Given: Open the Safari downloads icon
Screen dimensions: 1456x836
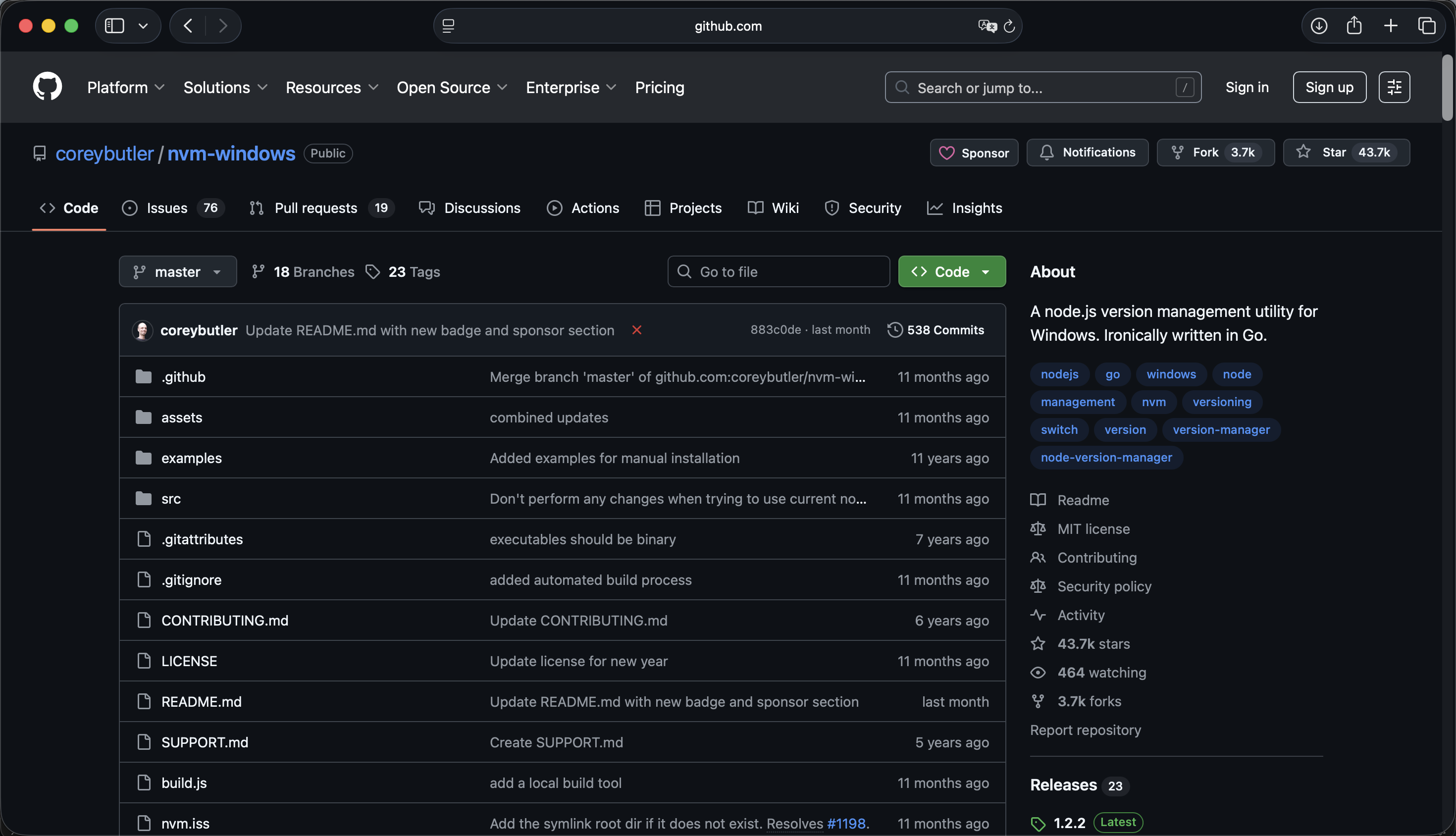Looking at the screenshot, I should (x=1318, y=26).
